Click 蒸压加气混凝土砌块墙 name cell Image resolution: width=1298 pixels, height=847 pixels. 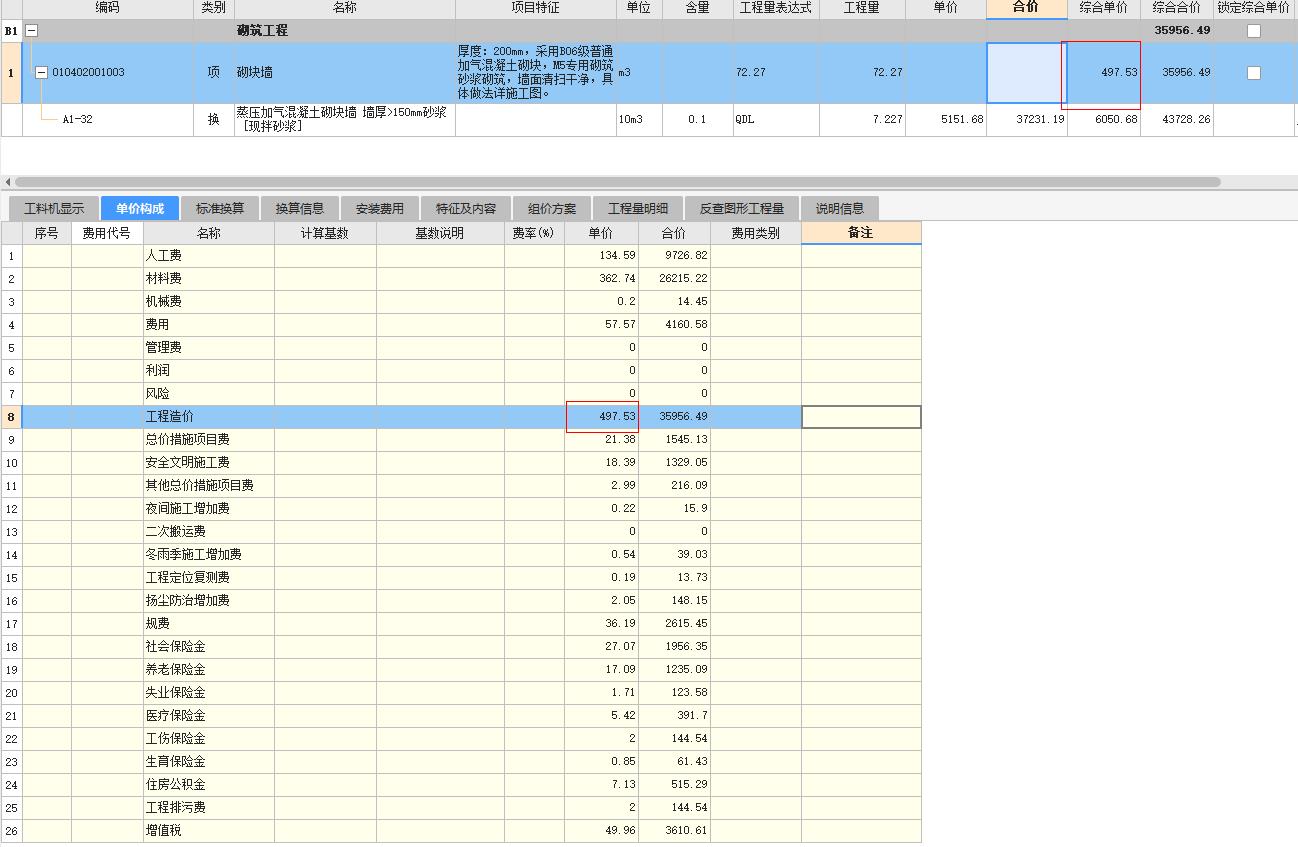pyautogui.click(x=344, y=120)
